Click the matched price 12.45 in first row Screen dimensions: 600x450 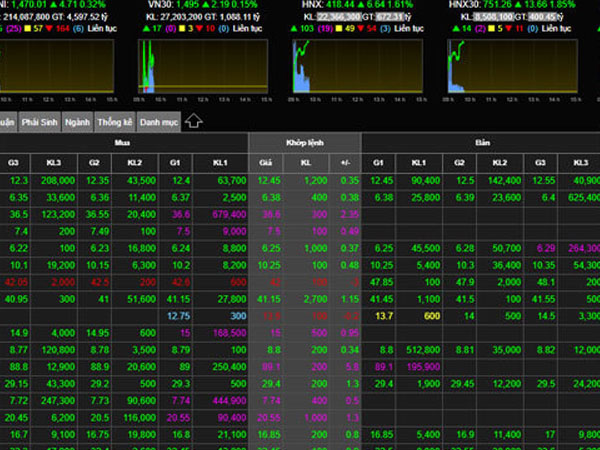tap(269, 180)
